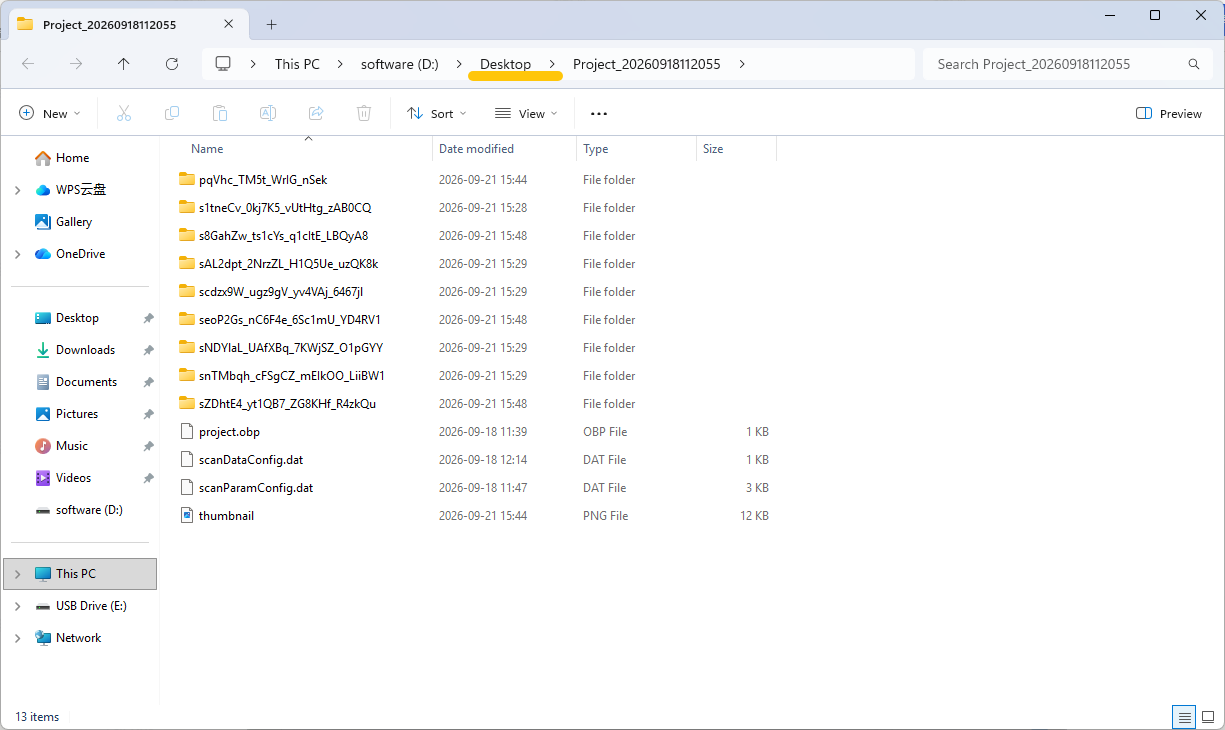Image resolution: width=1225 pixels, height=730 pixels.
Task: Open the Sort dropdown
Action: tap(437, 114)
